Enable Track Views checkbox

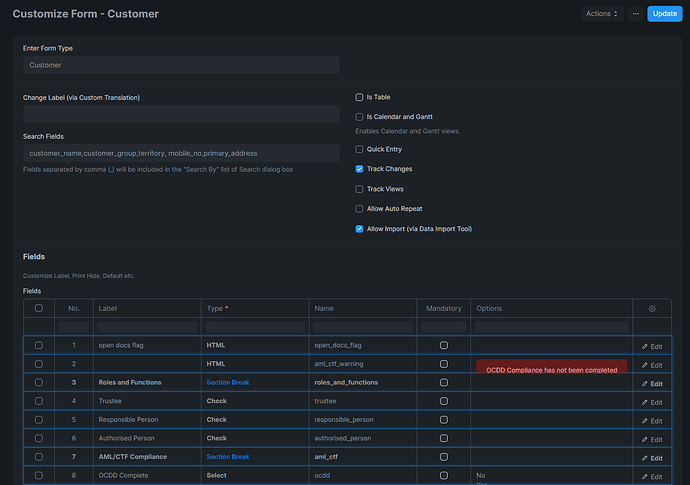pos(359,189)
